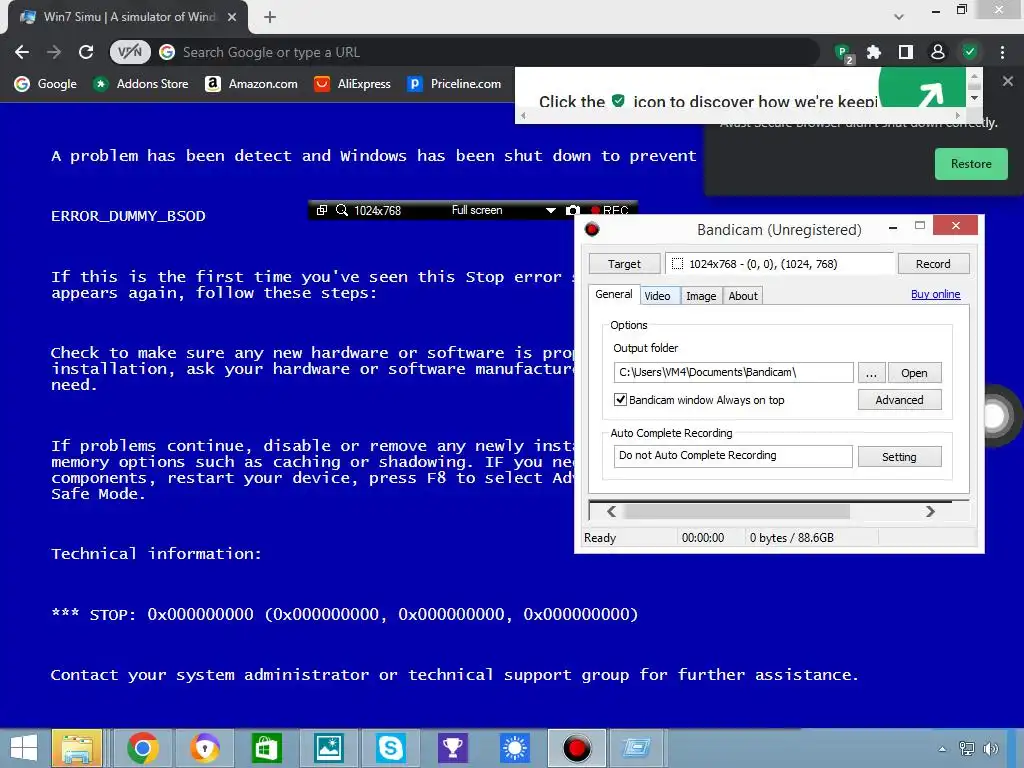Click the Do not Auto Complete Recording field
1024x768 pixels.
tap(733, 456)
